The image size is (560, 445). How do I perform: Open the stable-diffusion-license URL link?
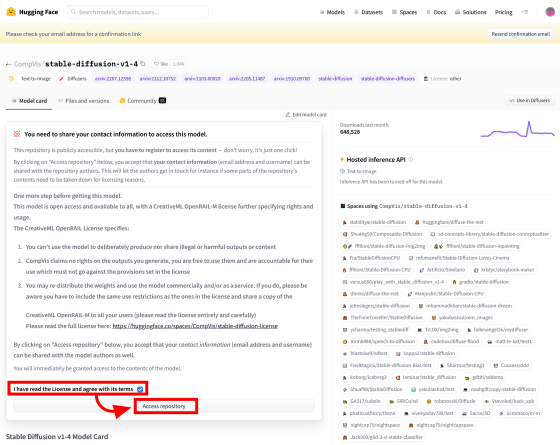[195, 326]
